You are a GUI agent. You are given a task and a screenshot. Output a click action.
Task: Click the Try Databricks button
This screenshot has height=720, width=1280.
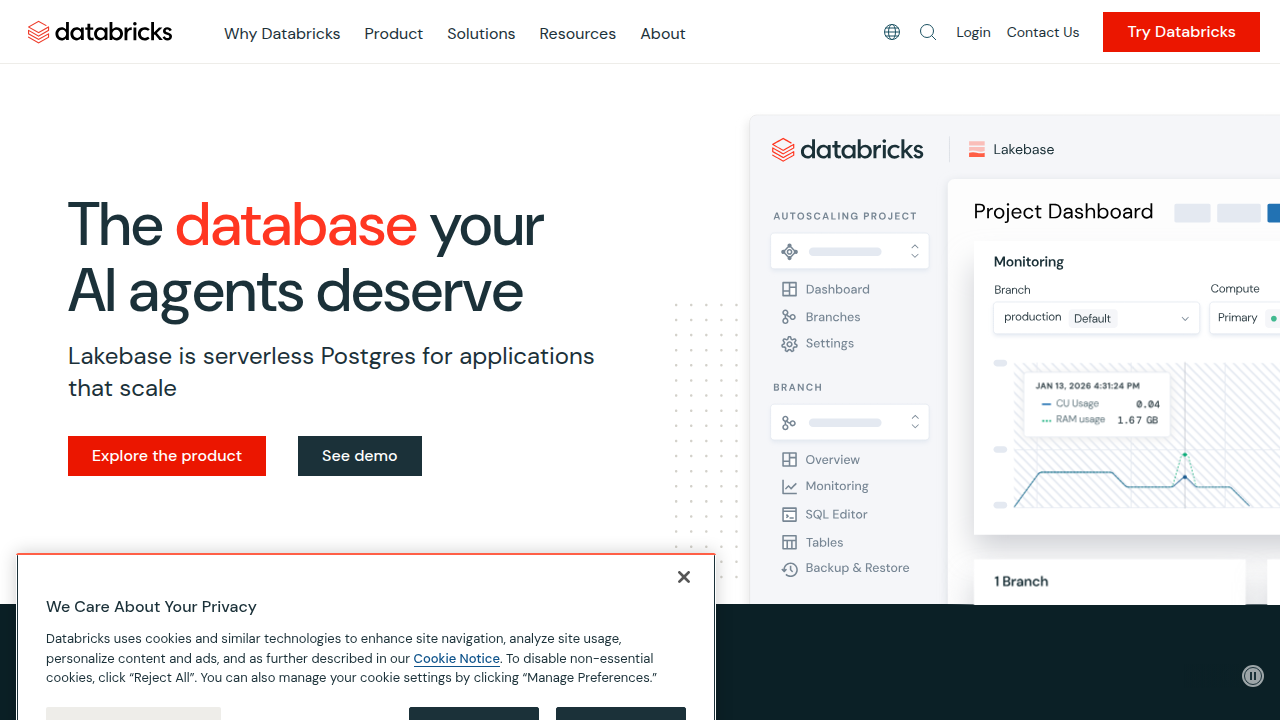click(x=1181, y=32)
